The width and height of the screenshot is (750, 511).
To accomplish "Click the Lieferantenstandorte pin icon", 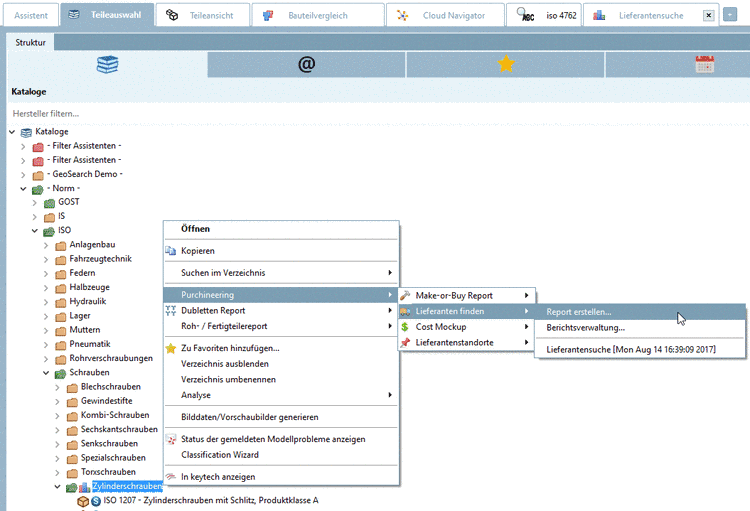I will pyautogui.click(x=405, y=343).
